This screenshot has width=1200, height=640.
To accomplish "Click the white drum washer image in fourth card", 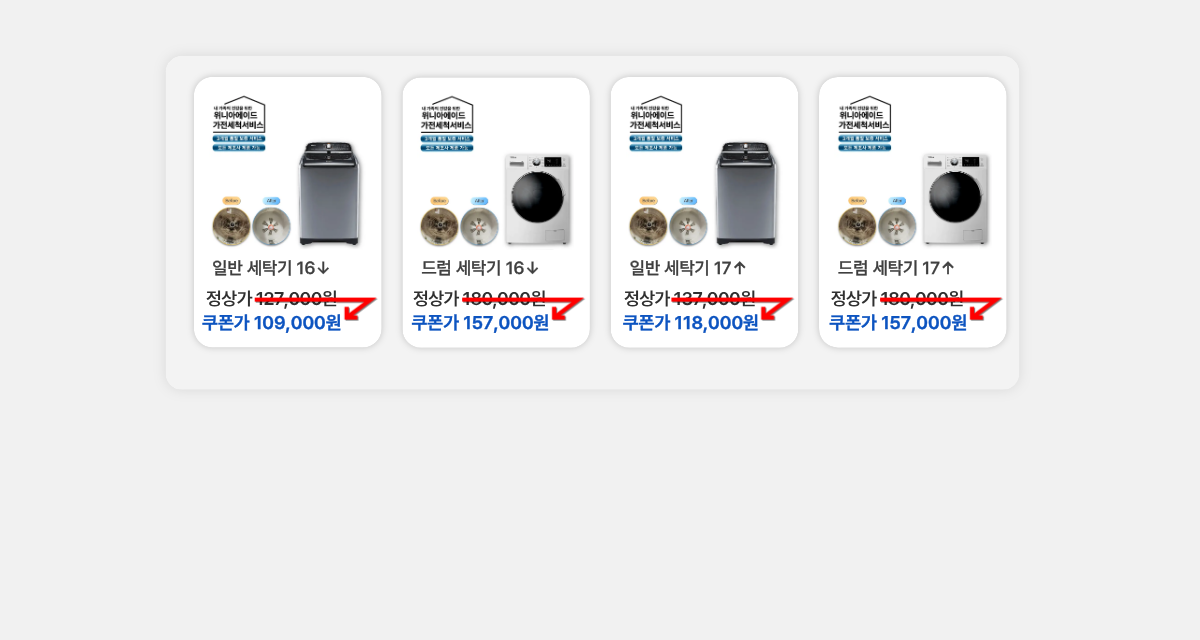I will [x=955, y=199].
